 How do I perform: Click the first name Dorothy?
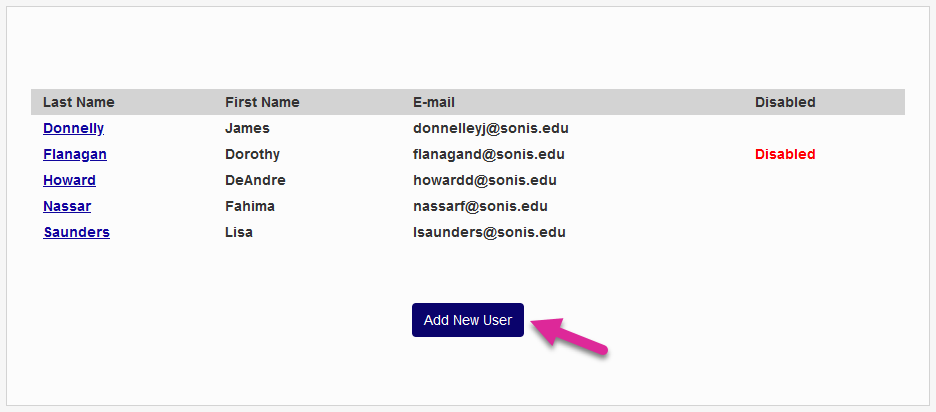point(252,154)
